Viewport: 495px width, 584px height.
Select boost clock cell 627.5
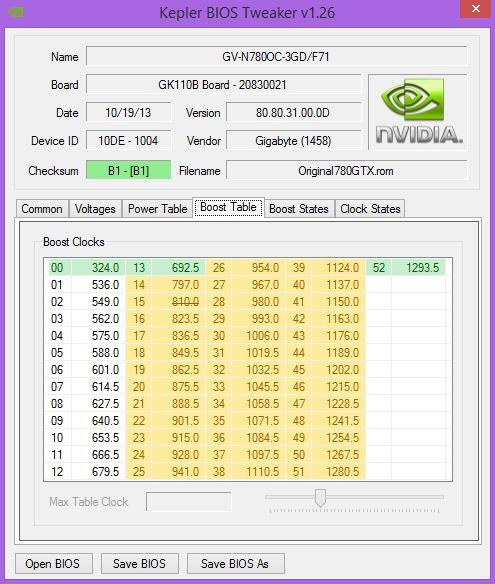pyautogui.click(x=98, y=403)
